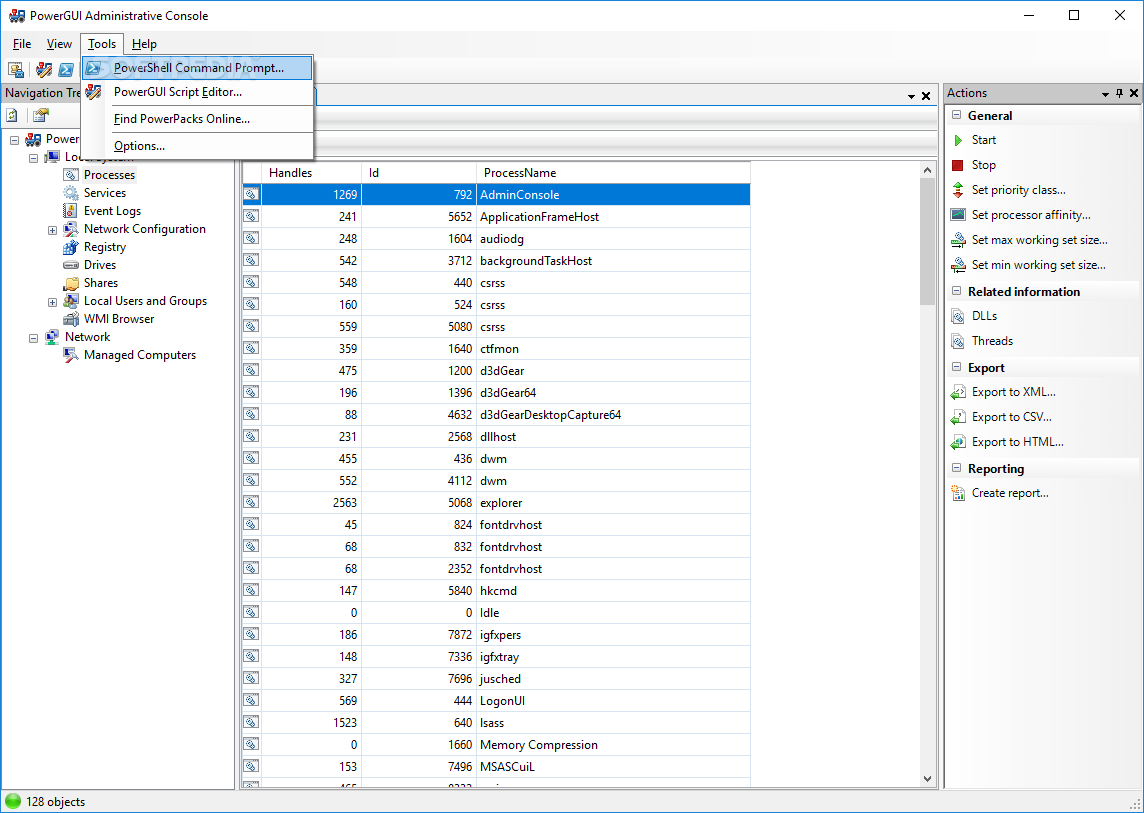This screenshot has width=1144, height=813.
Task: Open the Actions pane dropdown arrow
Action: pos(1105,94)
